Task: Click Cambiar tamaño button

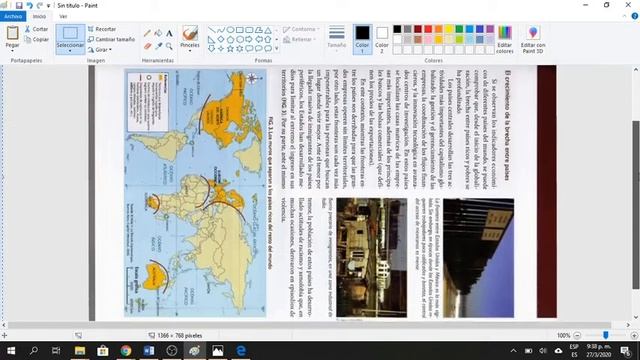Action: pyautogui.click(x=111, y=39)
